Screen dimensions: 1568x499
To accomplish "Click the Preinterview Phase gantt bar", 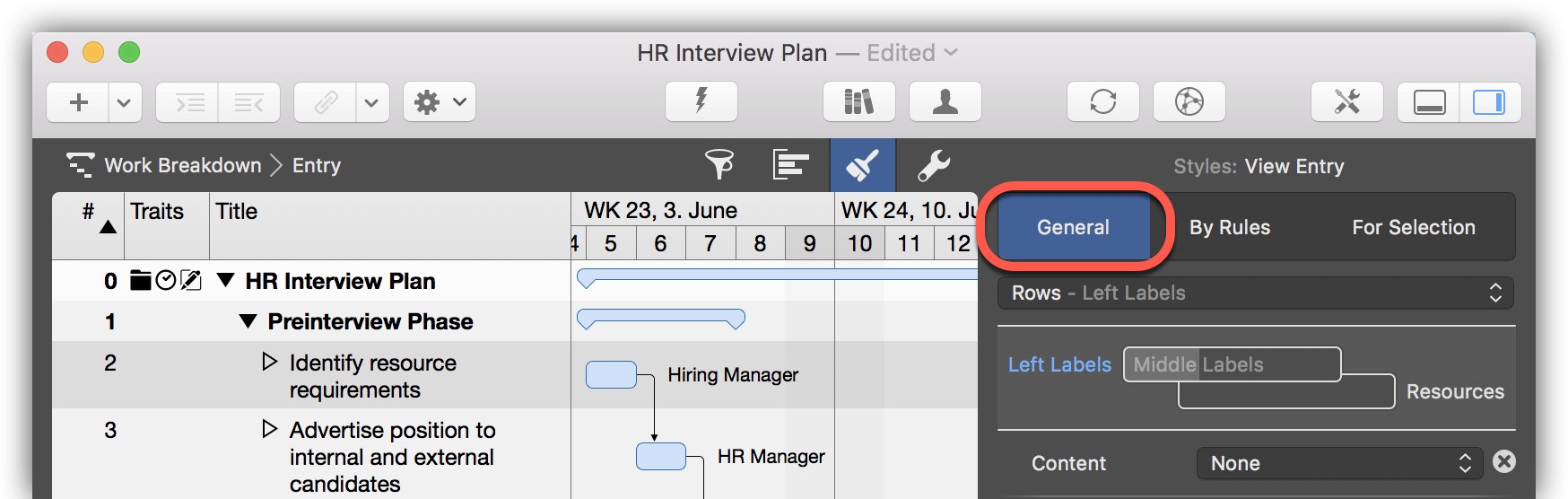I will point(660,319).
